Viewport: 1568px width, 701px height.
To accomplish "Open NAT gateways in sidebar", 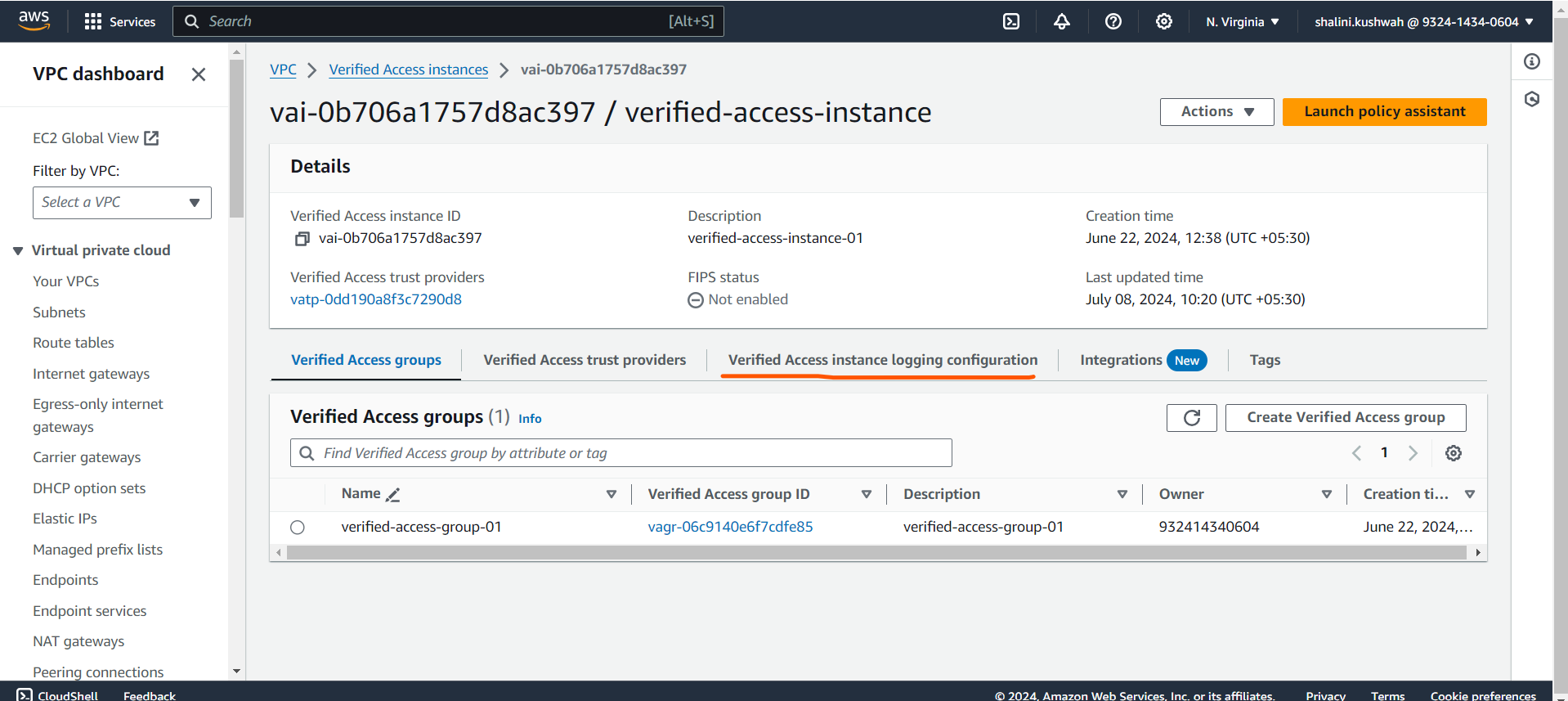I will [78, 642].
